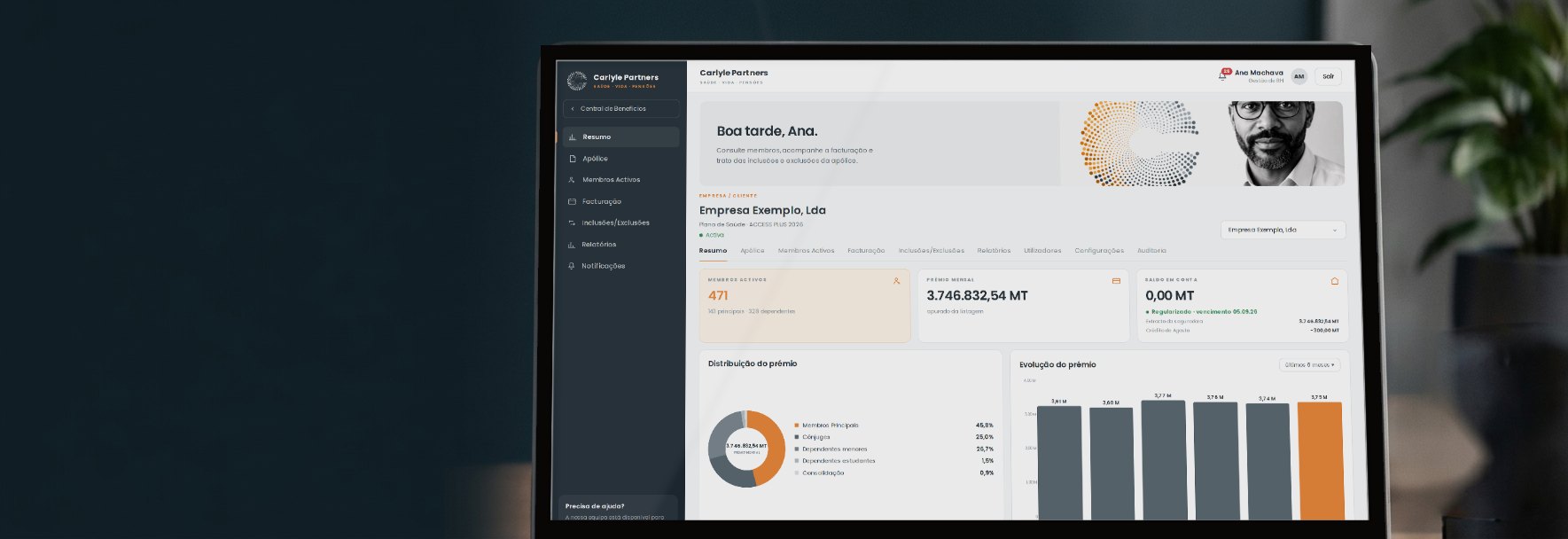The width and height of the screenshot is (1568, 539).
Task: Open the notifications bell in the header
Action: 1222,75
